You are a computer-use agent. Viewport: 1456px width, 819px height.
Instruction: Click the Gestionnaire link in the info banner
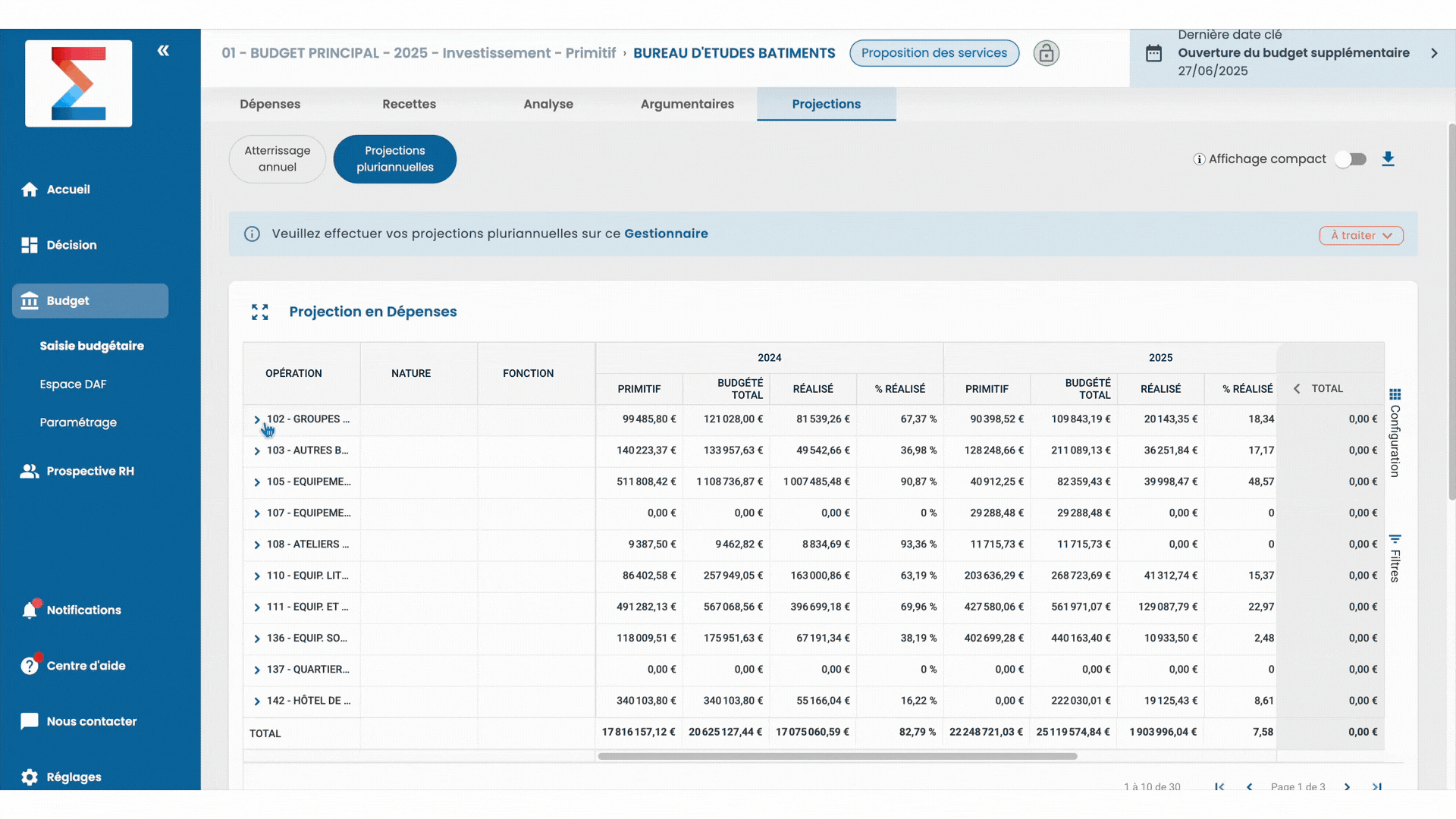point(666,234)
